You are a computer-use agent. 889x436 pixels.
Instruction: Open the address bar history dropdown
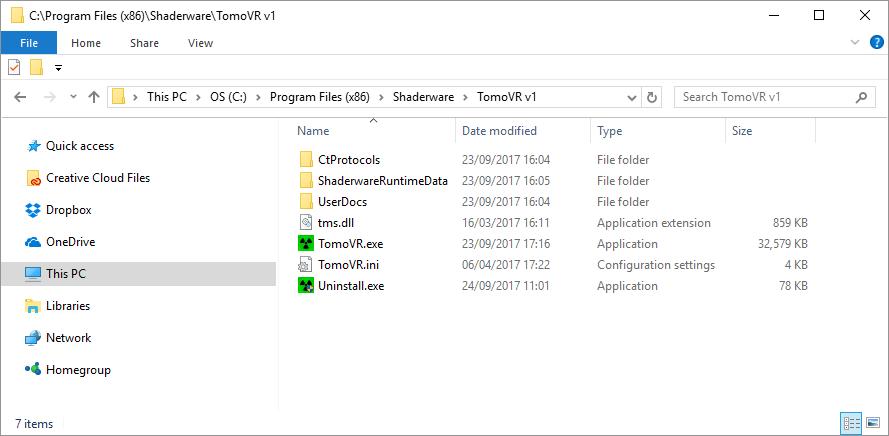coord(632,98)
